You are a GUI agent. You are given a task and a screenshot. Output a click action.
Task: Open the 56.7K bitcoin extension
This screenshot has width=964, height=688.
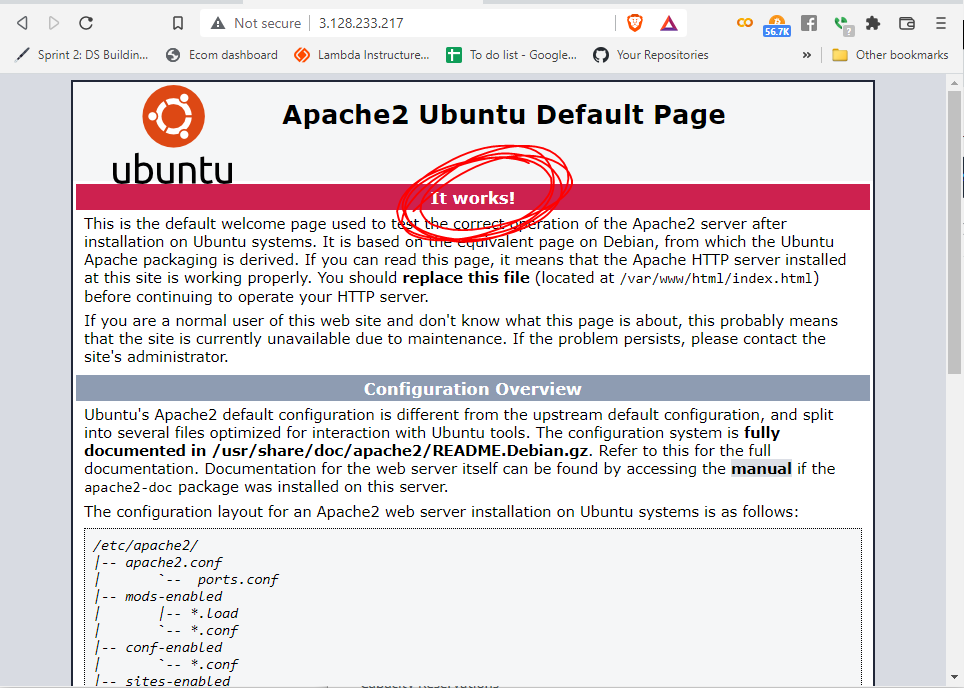coord(777,25)
